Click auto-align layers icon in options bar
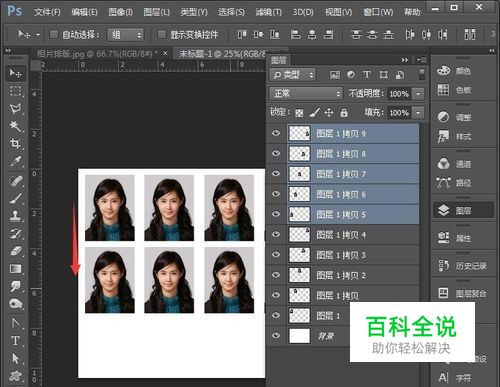The height and width of the screenshot is (387, 500). point(470,34)
